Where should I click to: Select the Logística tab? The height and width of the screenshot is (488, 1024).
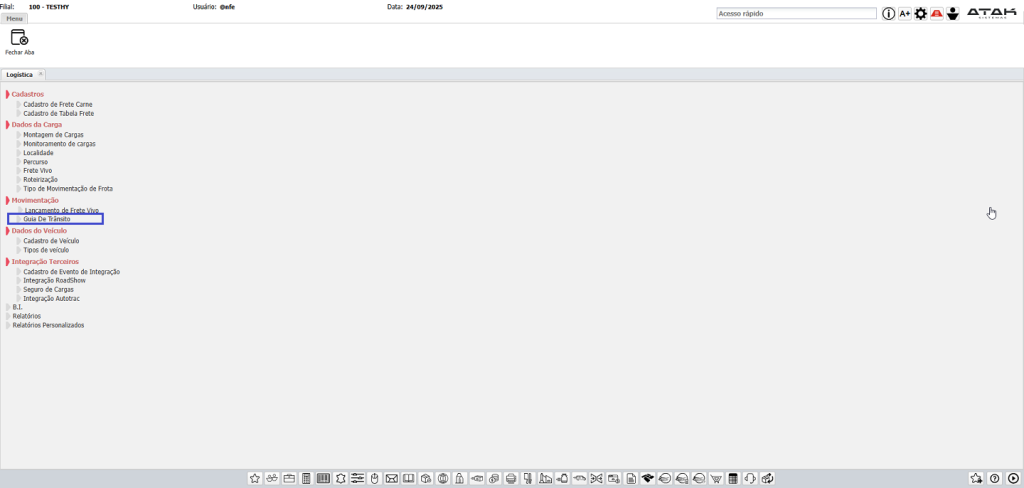[20, 75]
